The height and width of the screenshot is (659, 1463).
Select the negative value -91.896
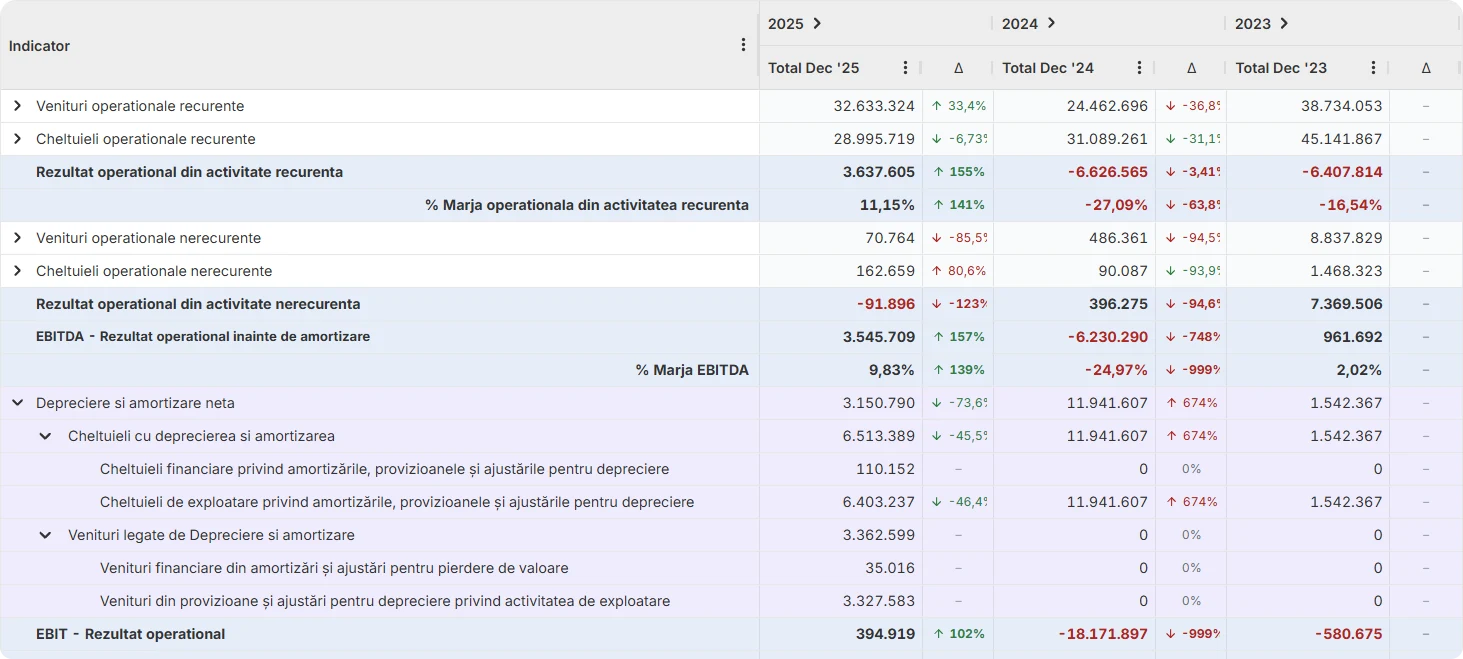click(886, 304)
